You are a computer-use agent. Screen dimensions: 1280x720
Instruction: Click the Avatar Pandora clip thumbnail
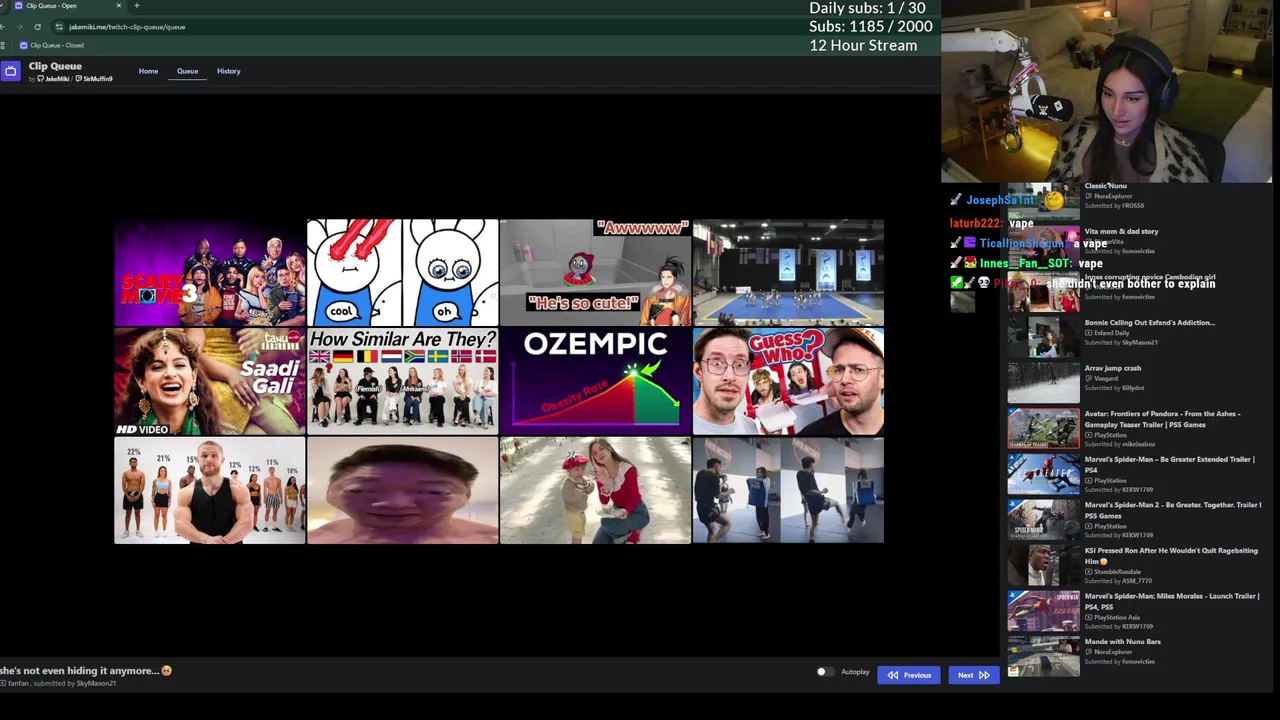1043,428
